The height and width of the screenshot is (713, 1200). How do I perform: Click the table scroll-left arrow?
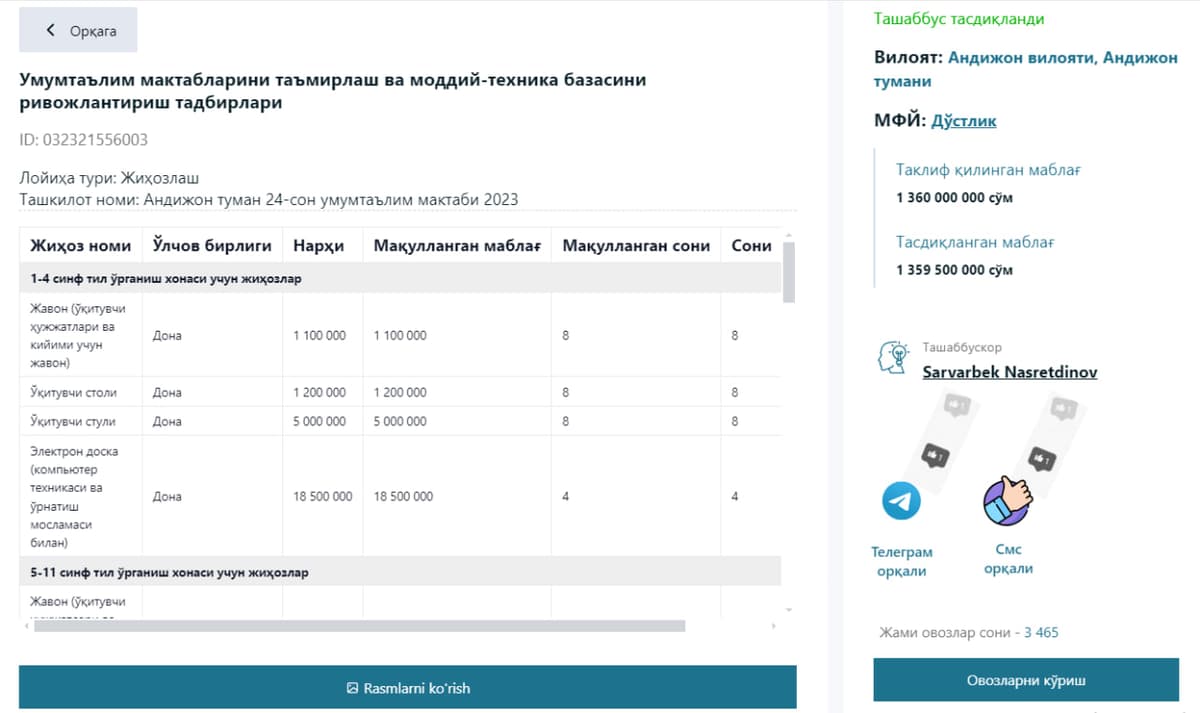(x=26, y=626)
